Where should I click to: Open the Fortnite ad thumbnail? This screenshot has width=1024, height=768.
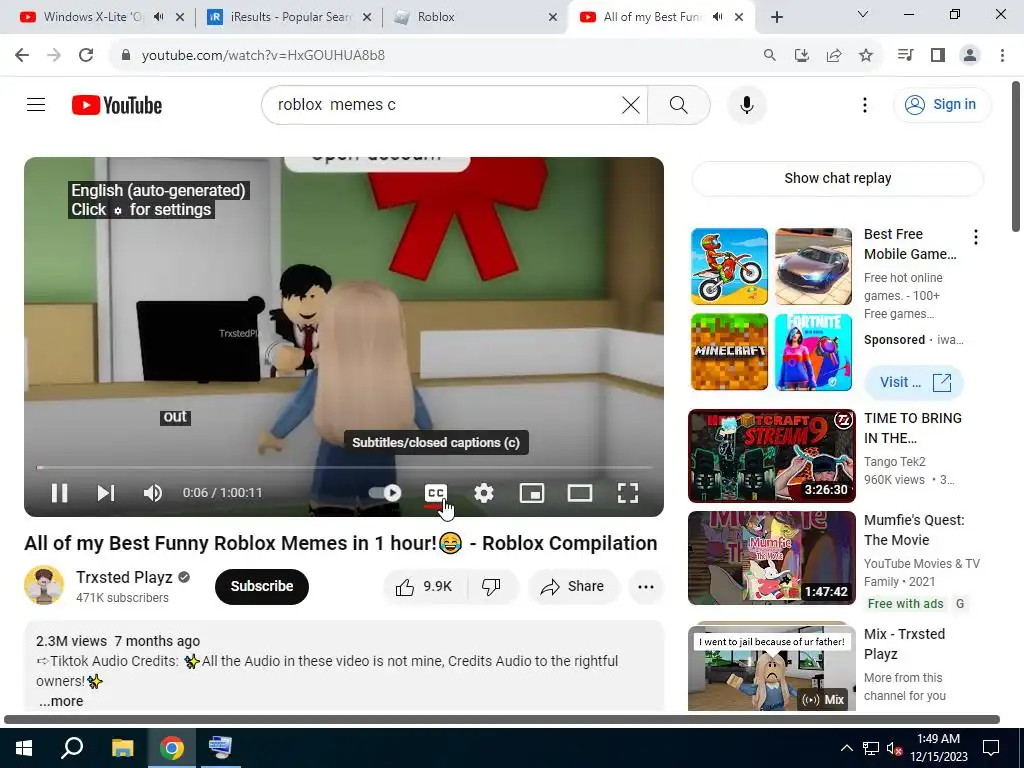point(813,352)
